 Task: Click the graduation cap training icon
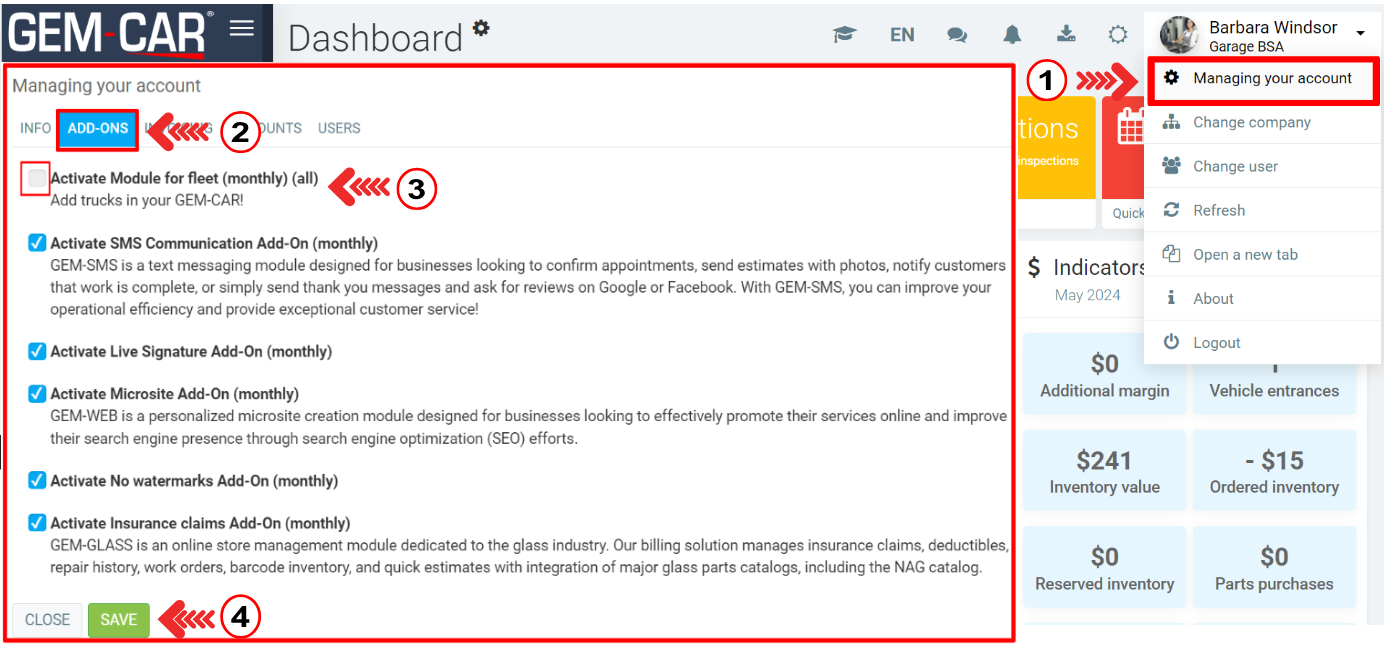[845, 35]
